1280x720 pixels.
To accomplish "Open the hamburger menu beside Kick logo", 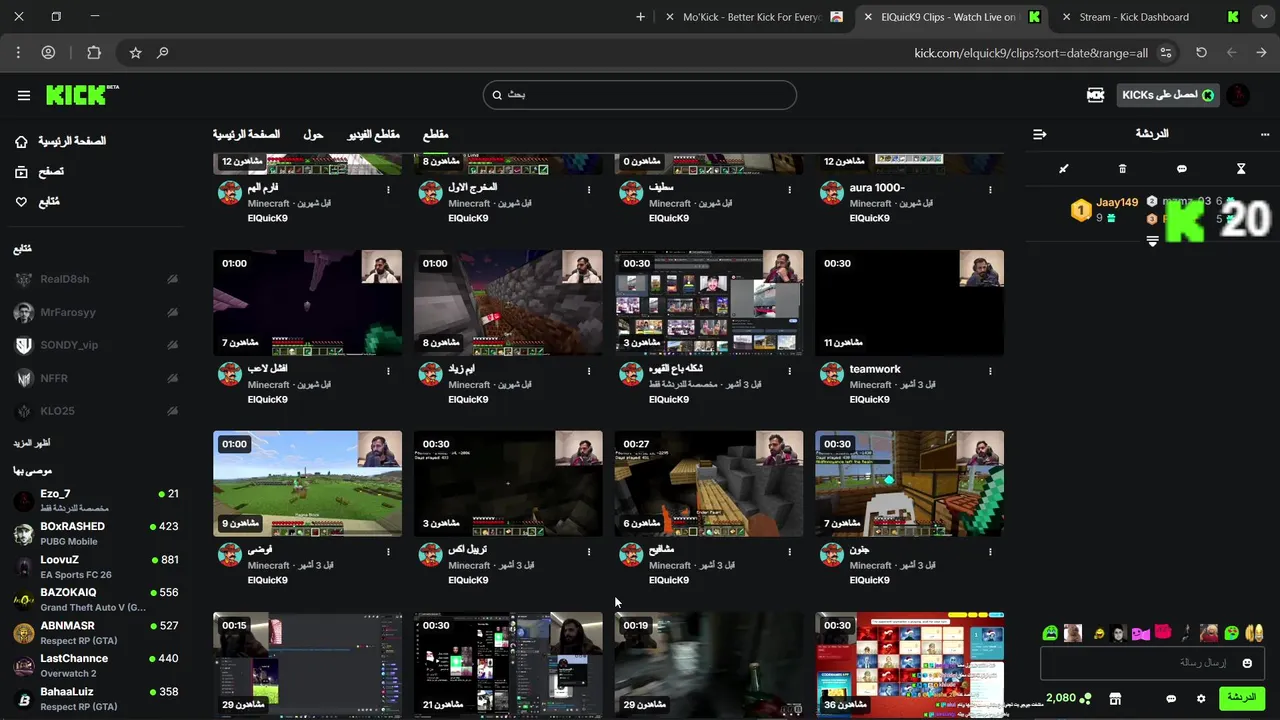I will 24,95.
